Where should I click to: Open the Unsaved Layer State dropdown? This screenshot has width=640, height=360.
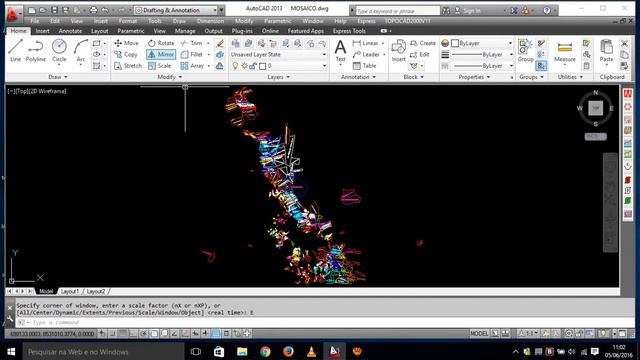[278, 54]
